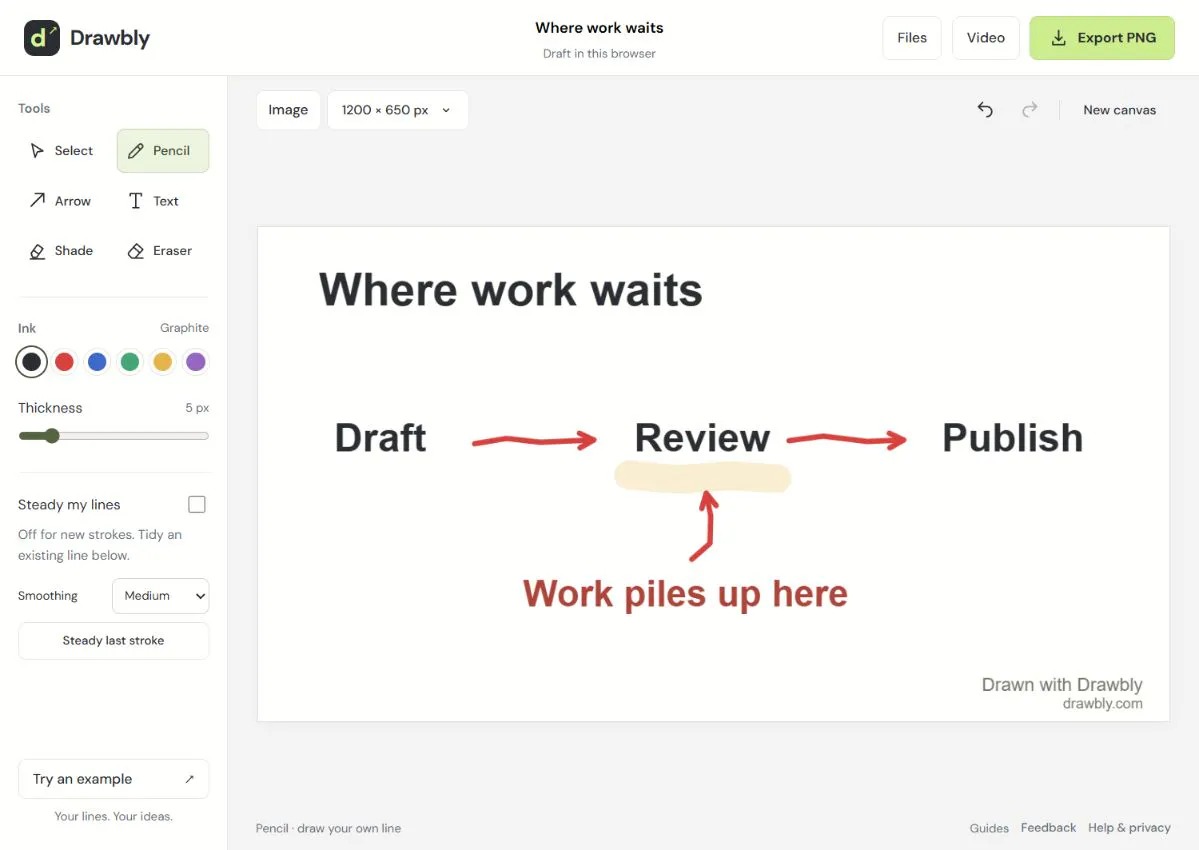Image resolution: width=1199 pixels, height=850 pixels.
Task: Start a New canvas
Action: coord(1119,110)
